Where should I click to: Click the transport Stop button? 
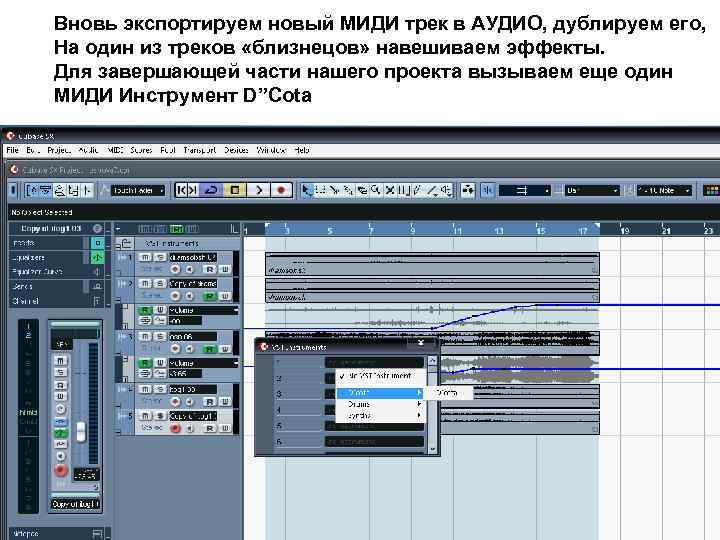pos(235,190)
